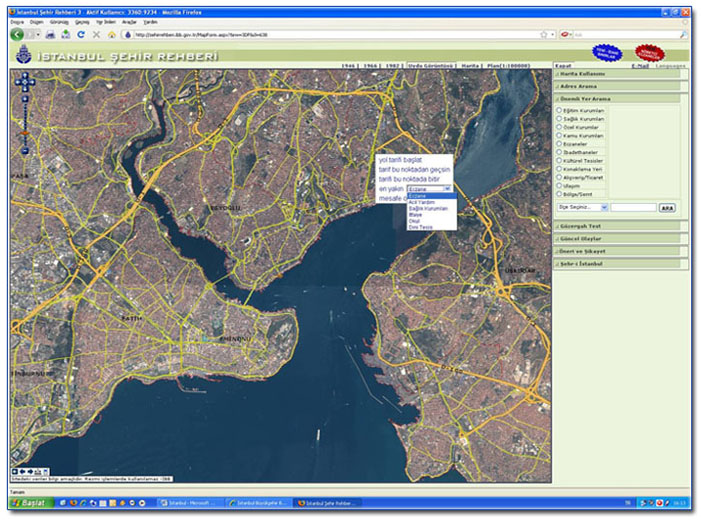The image size is (701, 520).
Task: Select Sağlık Kurumları radio button
Action: coord(559,118)
